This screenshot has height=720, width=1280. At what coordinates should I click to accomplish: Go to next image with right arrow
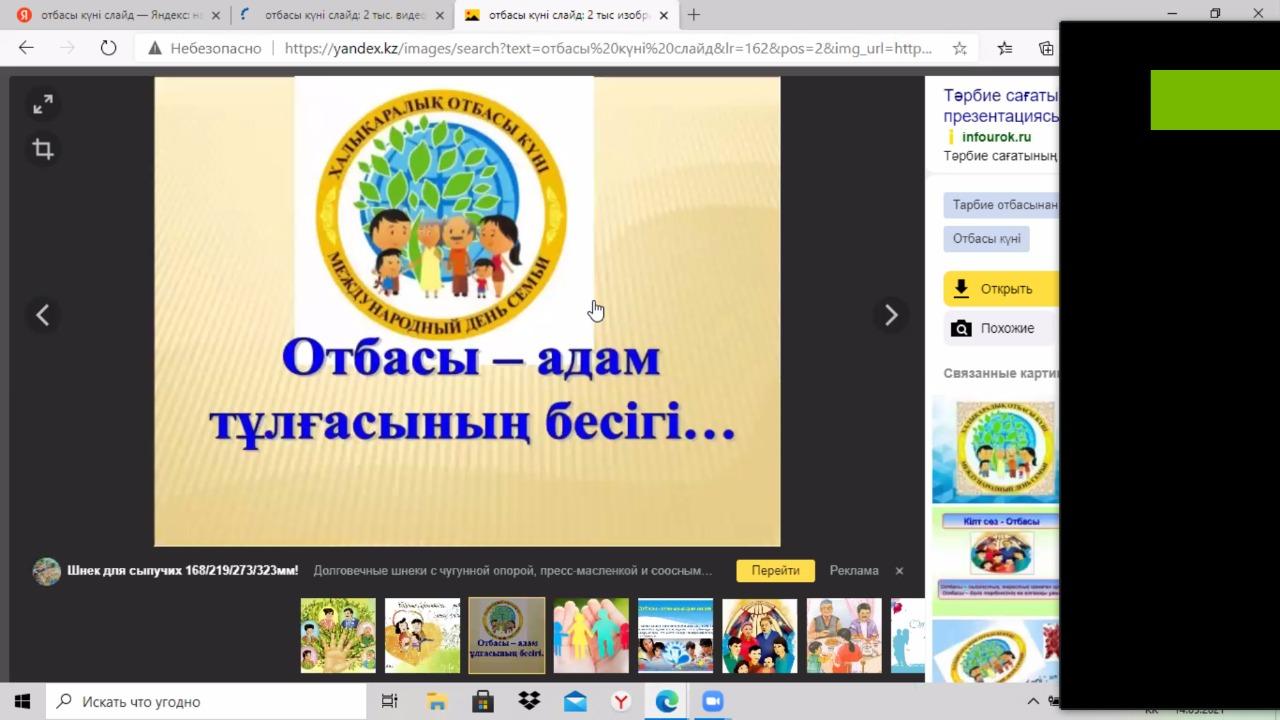click(890, 315)
